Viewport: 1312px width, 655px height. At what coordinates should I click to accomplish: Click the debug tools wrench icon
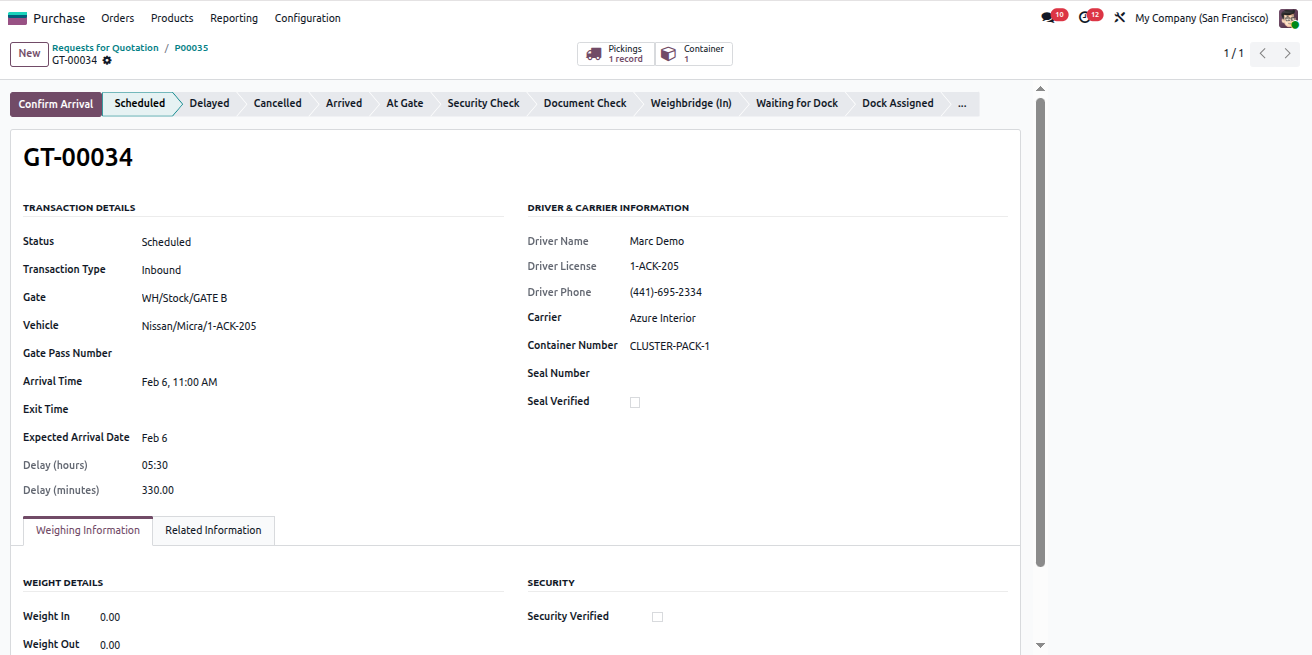tap(1119, 18)
